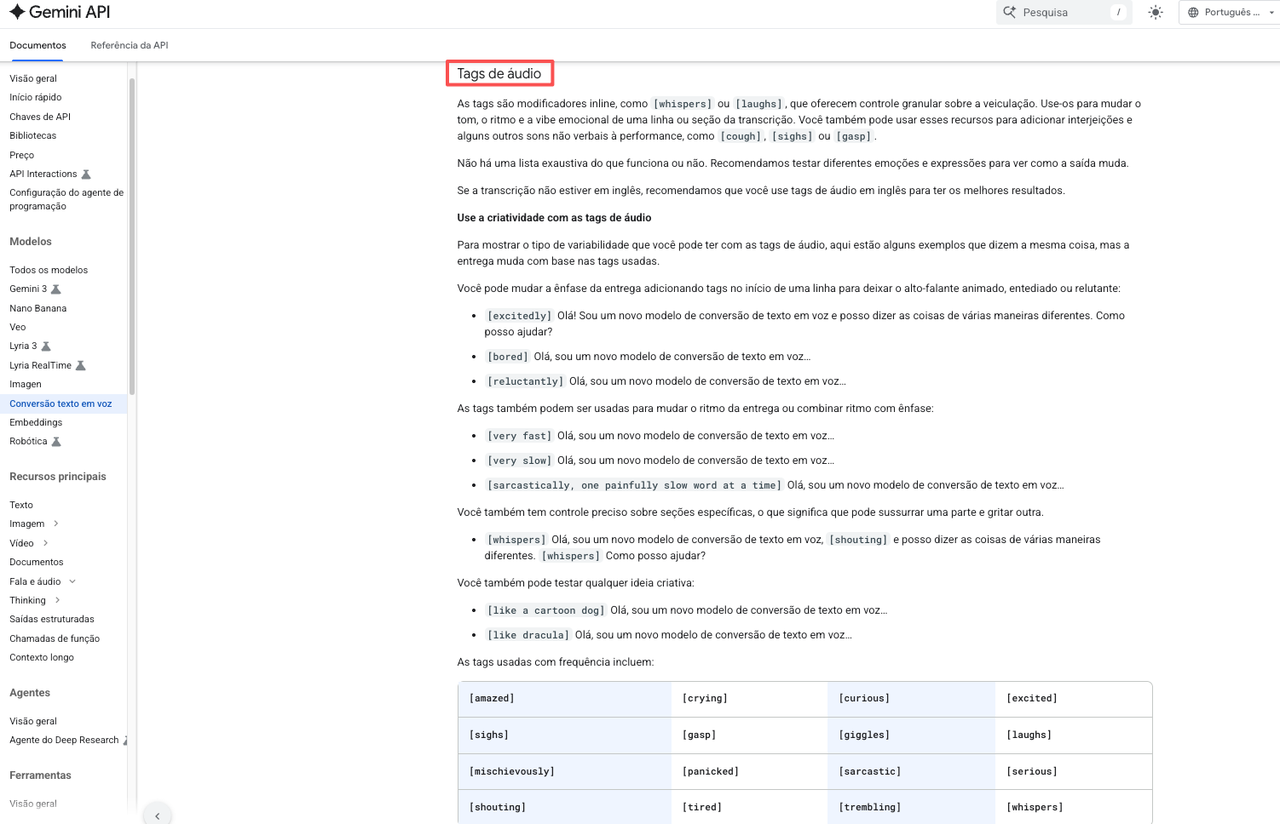Click the [mischievously] table cell
Image resolution: width=1280 pixels, height=824 pixels.
(564, 772)
